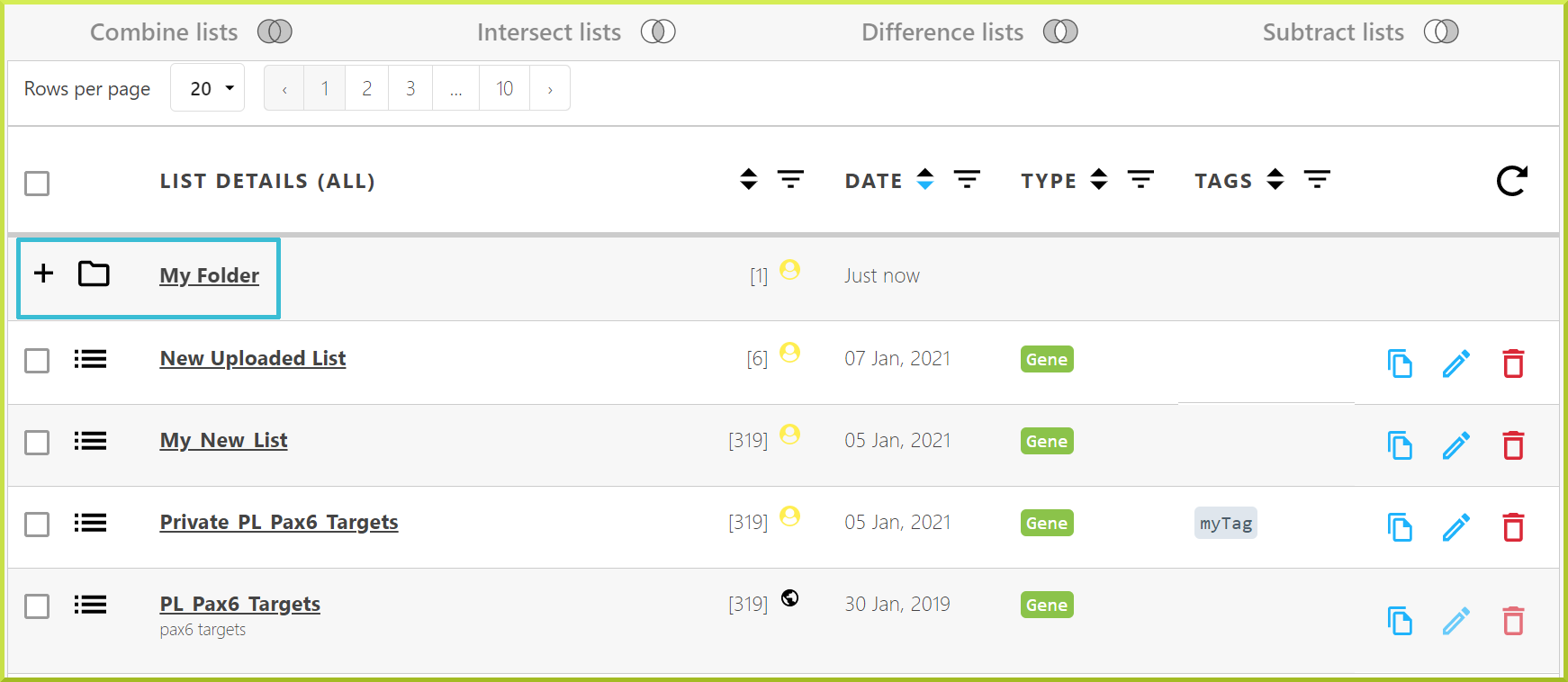Delete the New Uploaded List
This screenshot has height=682, width=1568.
pyautogui.click(x=1513, y=363)
